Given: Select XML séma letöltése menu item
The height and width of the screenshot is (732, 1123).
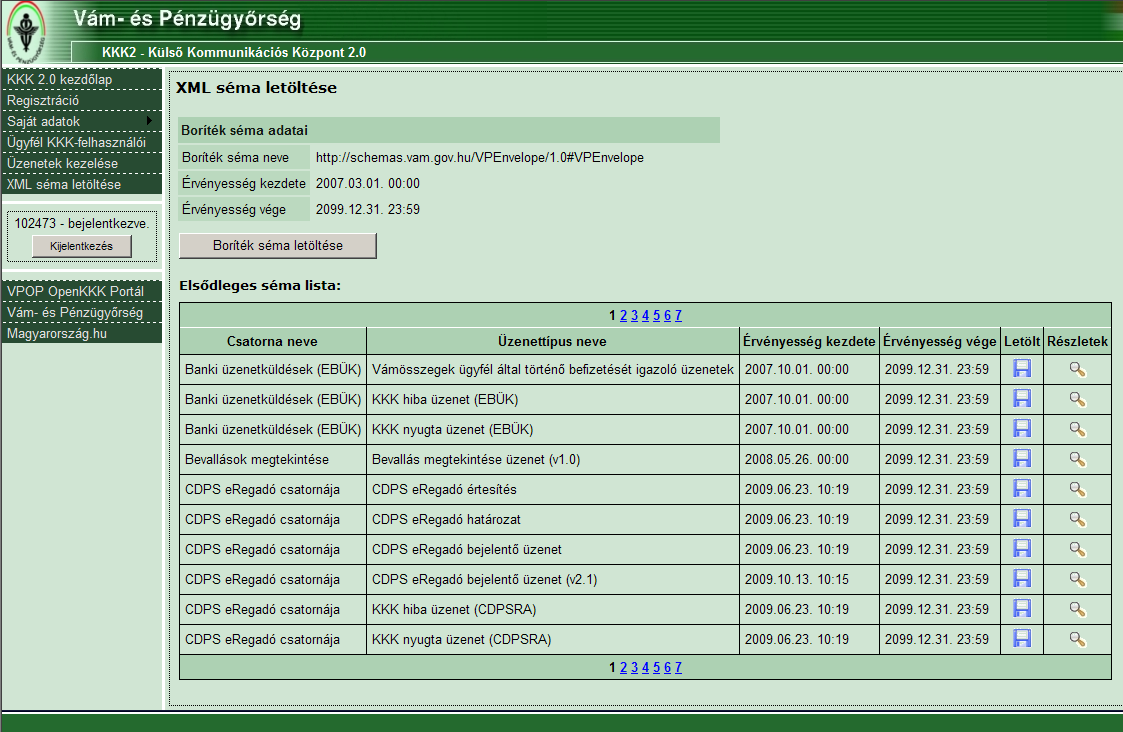Looking at the screenshot, I should (82, 184).
